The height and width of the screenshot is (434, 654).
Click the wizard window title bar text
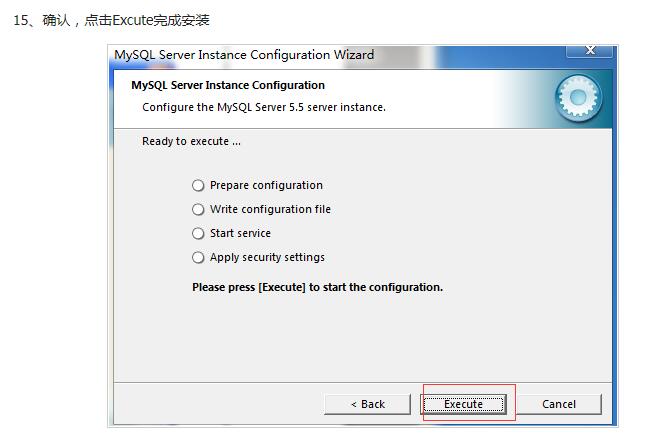pyautogui.click(x=244, y=55)
